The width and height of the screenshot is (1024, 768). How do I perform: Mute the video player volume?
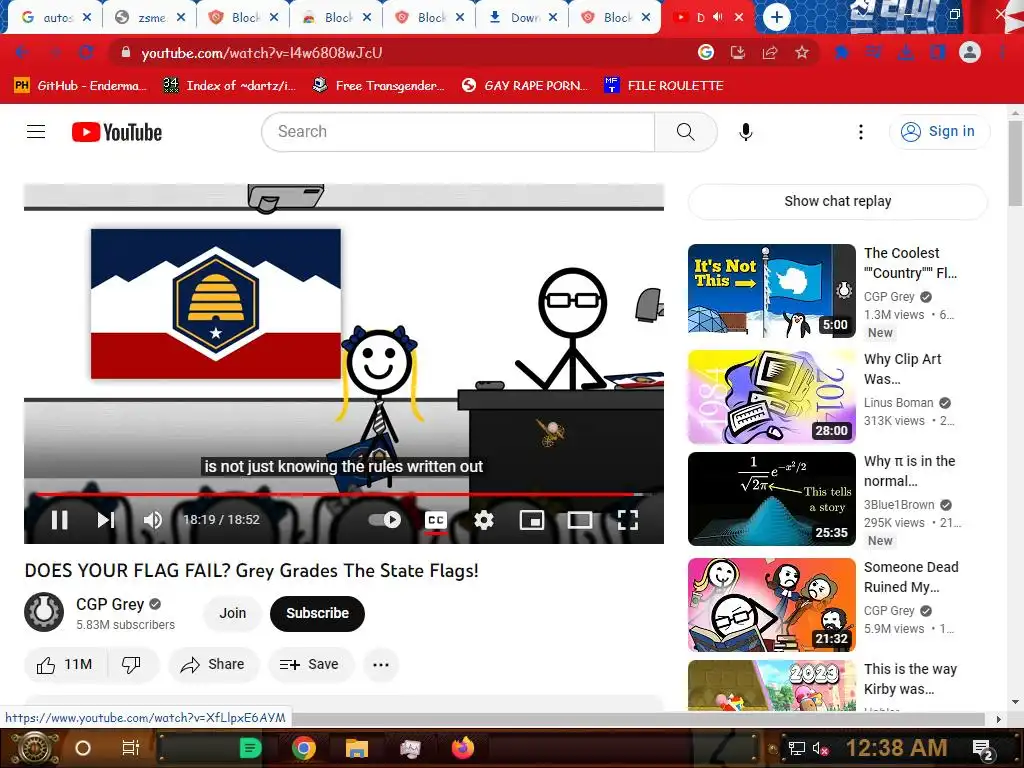(x=153, y=520)
